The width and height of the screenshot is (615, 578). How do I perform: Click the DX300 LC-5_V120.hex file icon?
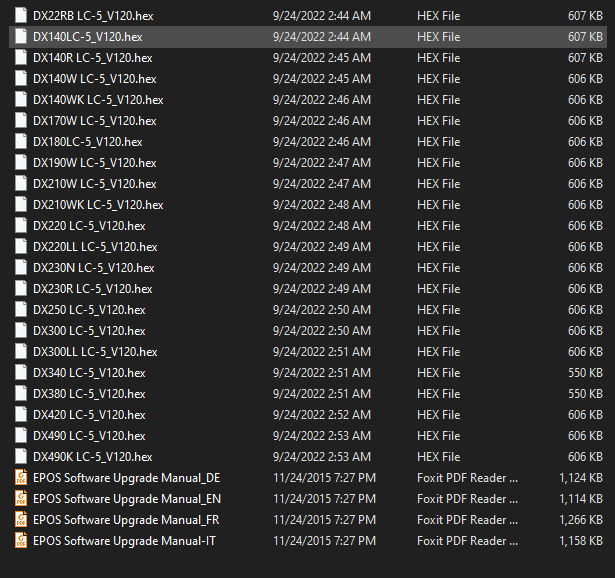click(x=20, y=331)
